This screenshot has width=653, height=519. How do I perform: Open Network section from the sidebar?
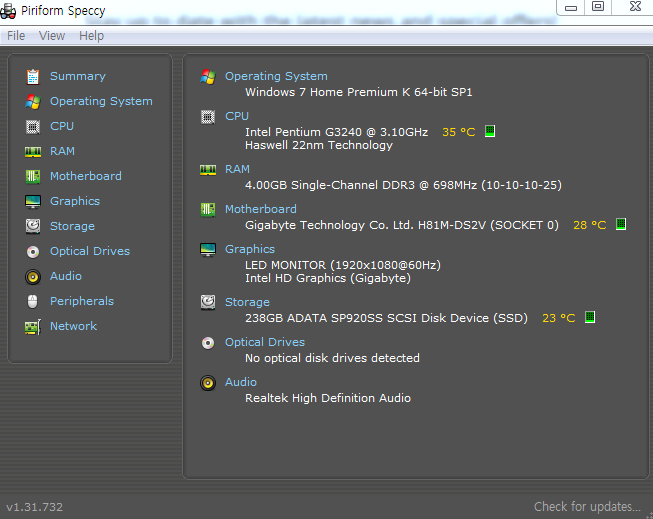74,326
